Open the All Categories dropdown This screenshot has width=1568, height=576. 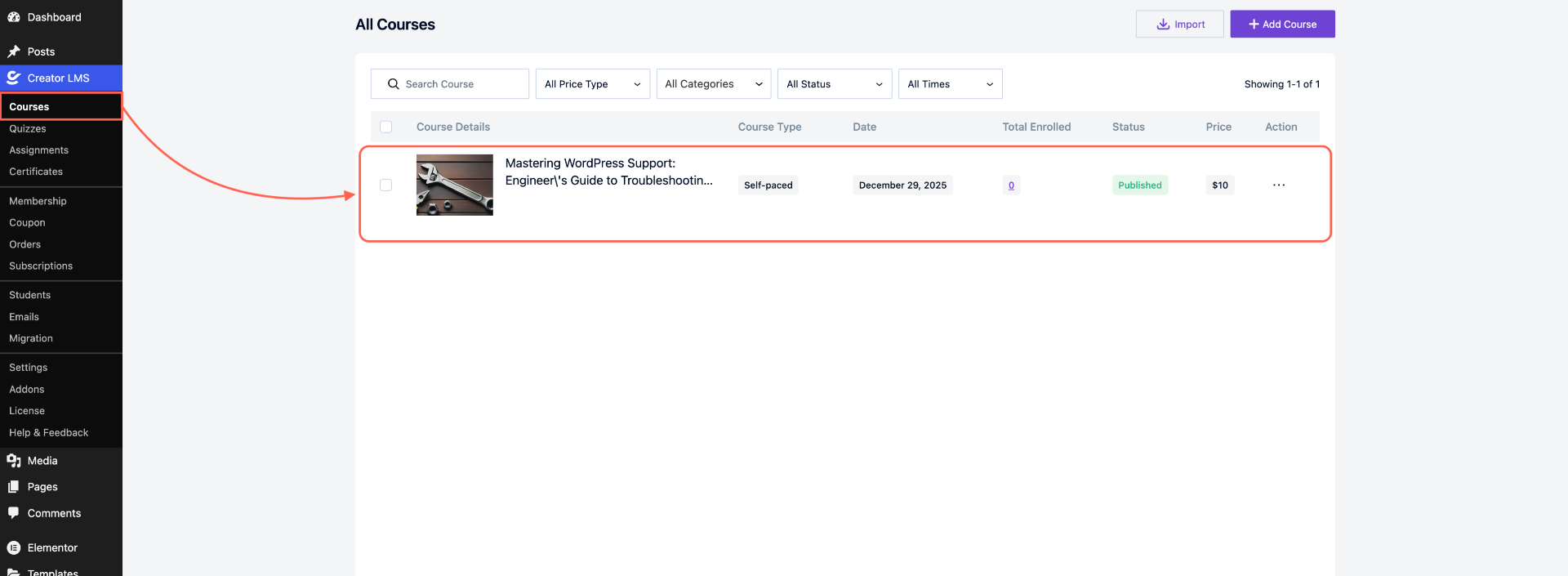point(714,84)
